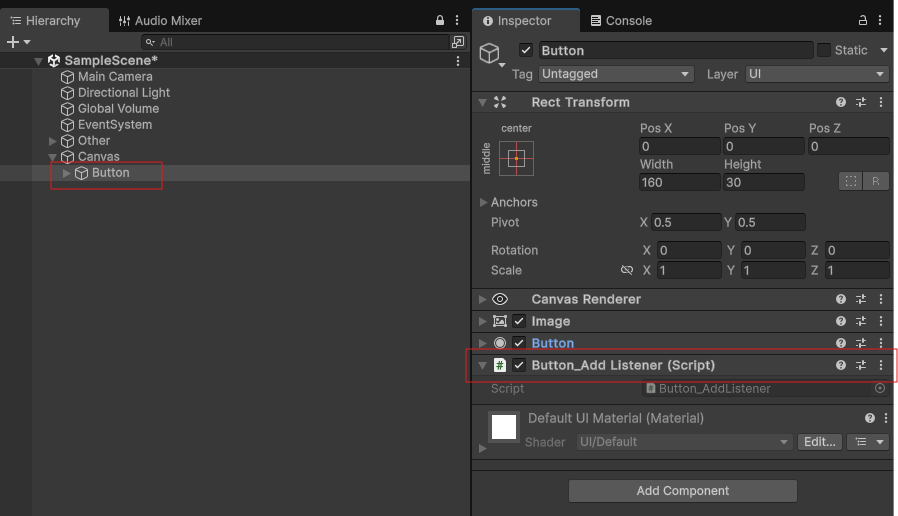Expand the Image component foldout
This screenshot has width=898, height=516.
point(483,321)
